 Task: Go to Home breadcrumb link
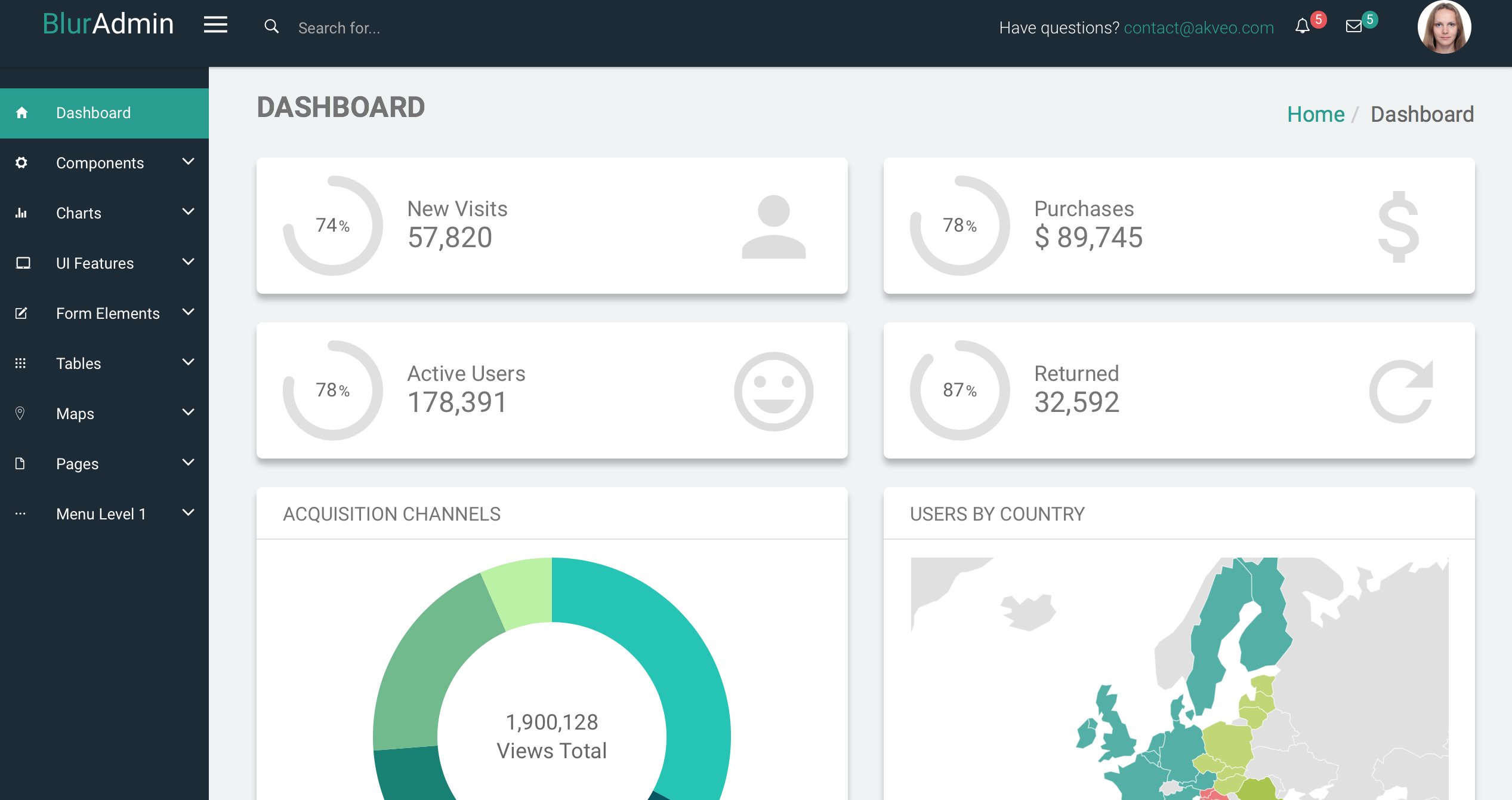[1315, 114]
